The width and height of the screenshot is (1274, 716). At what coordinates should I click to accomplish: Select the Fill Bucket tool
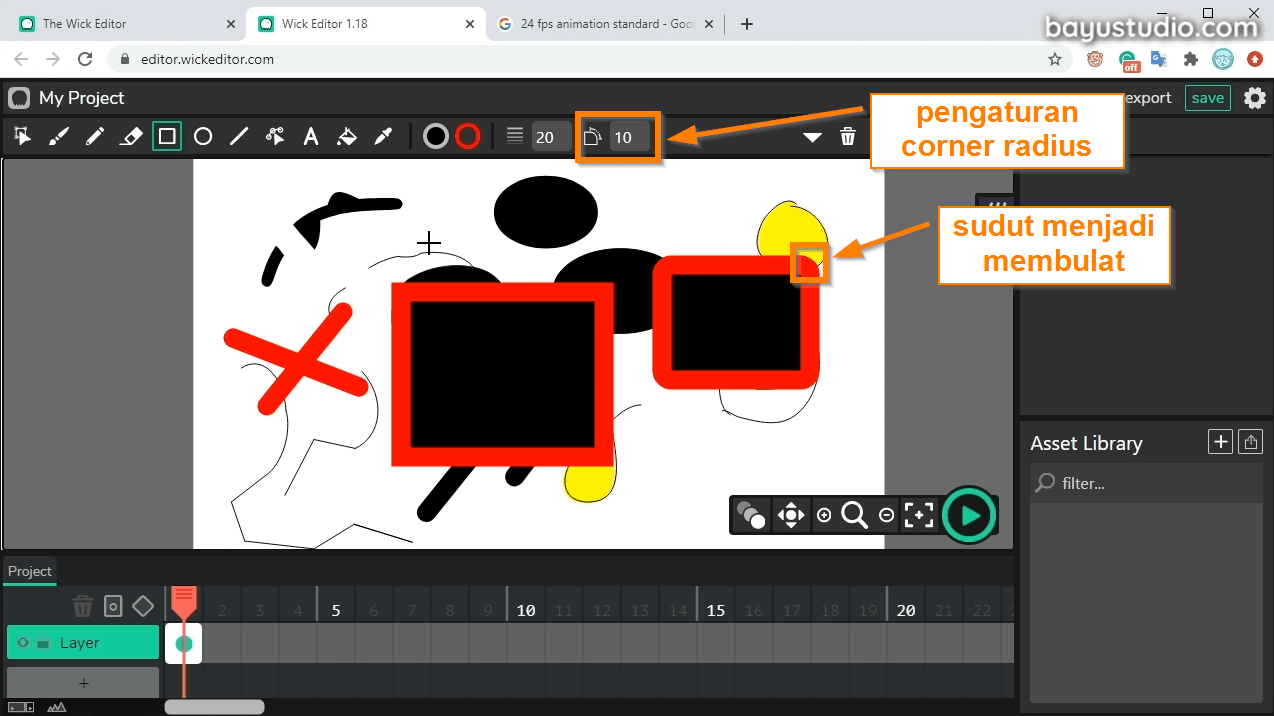click(347, 136)
